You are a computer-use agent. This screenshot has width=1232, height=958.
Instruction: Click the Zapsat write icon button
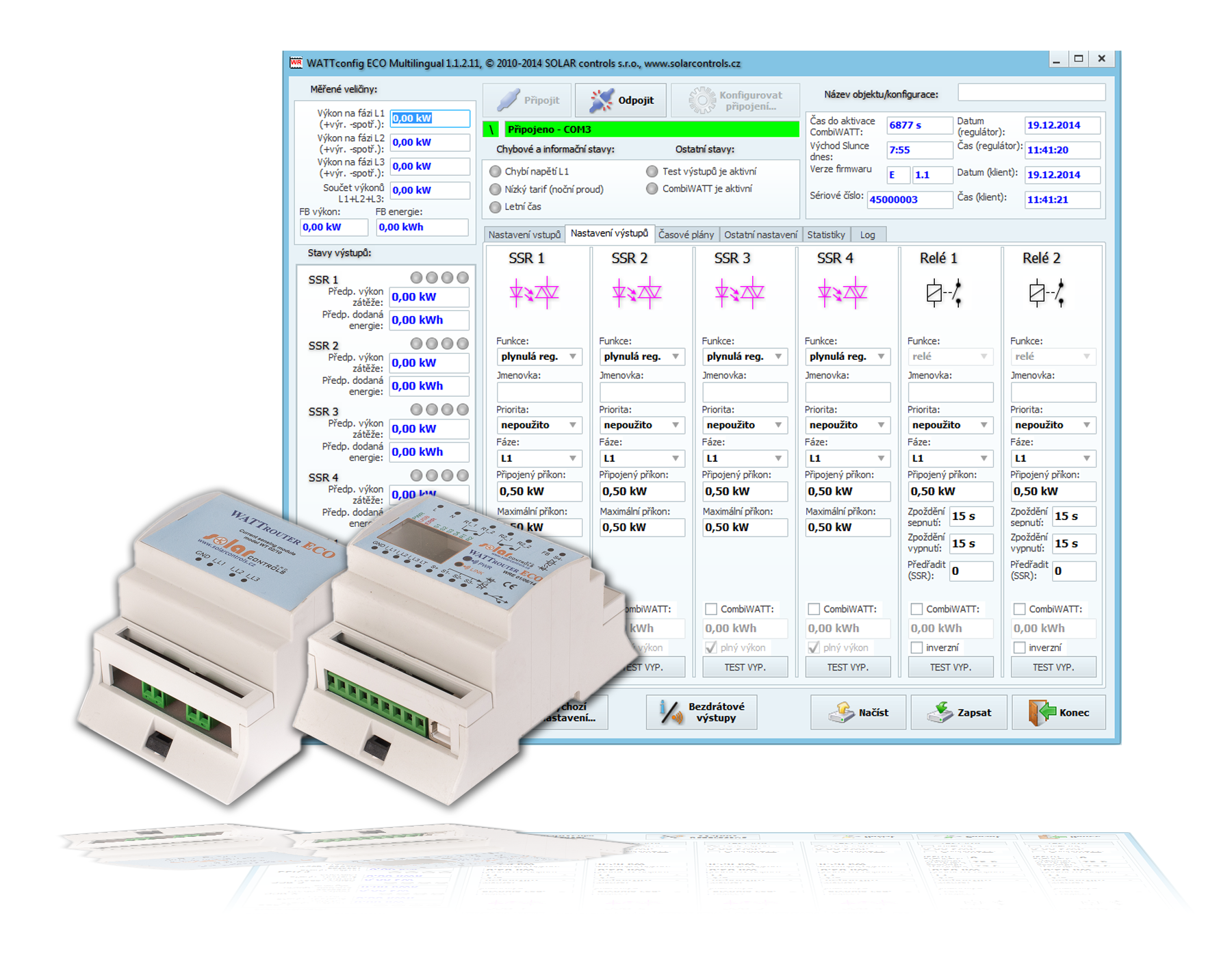click(x=940, y=712)
